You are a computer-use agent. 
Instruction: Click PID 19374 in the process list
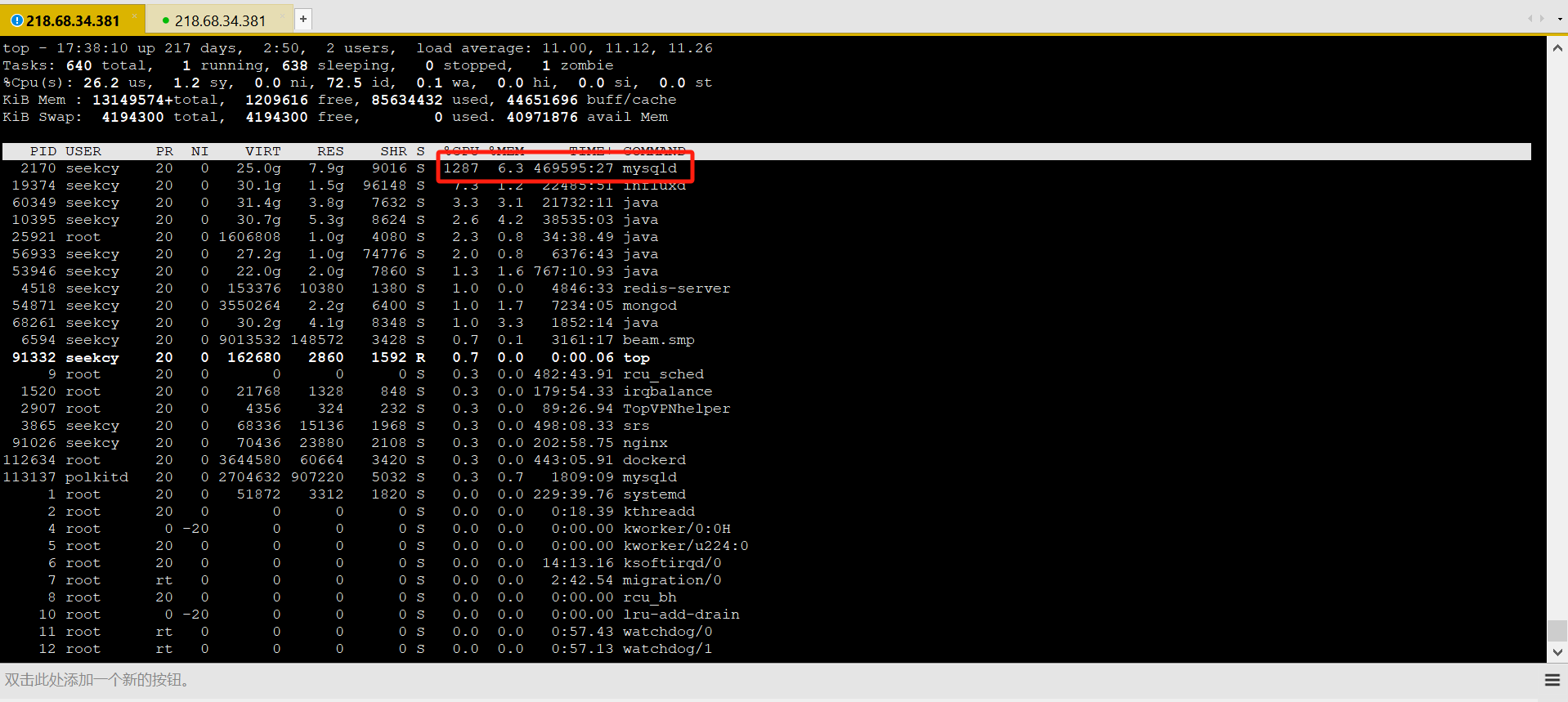[x=34, y=186]
